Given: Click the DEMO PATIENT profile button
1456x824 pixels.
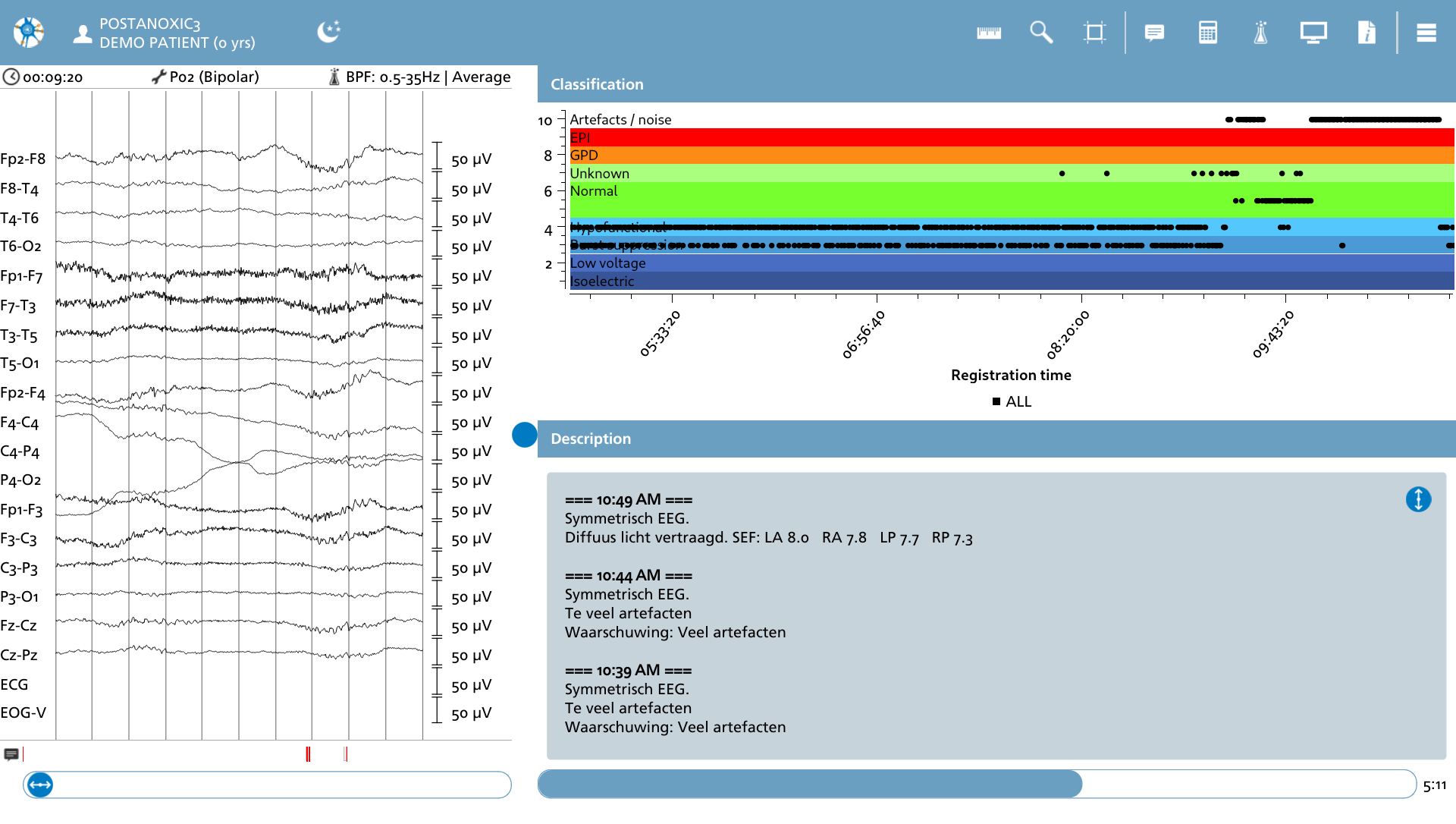Looking at the screenshot, I should [164, 33].
